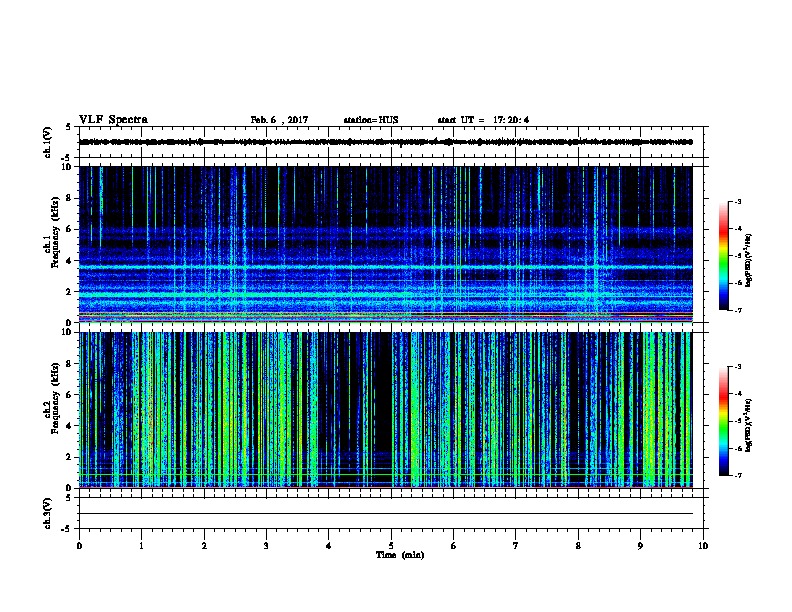Select the flat ch.3 voltage trace panel

tap(391, 513)
